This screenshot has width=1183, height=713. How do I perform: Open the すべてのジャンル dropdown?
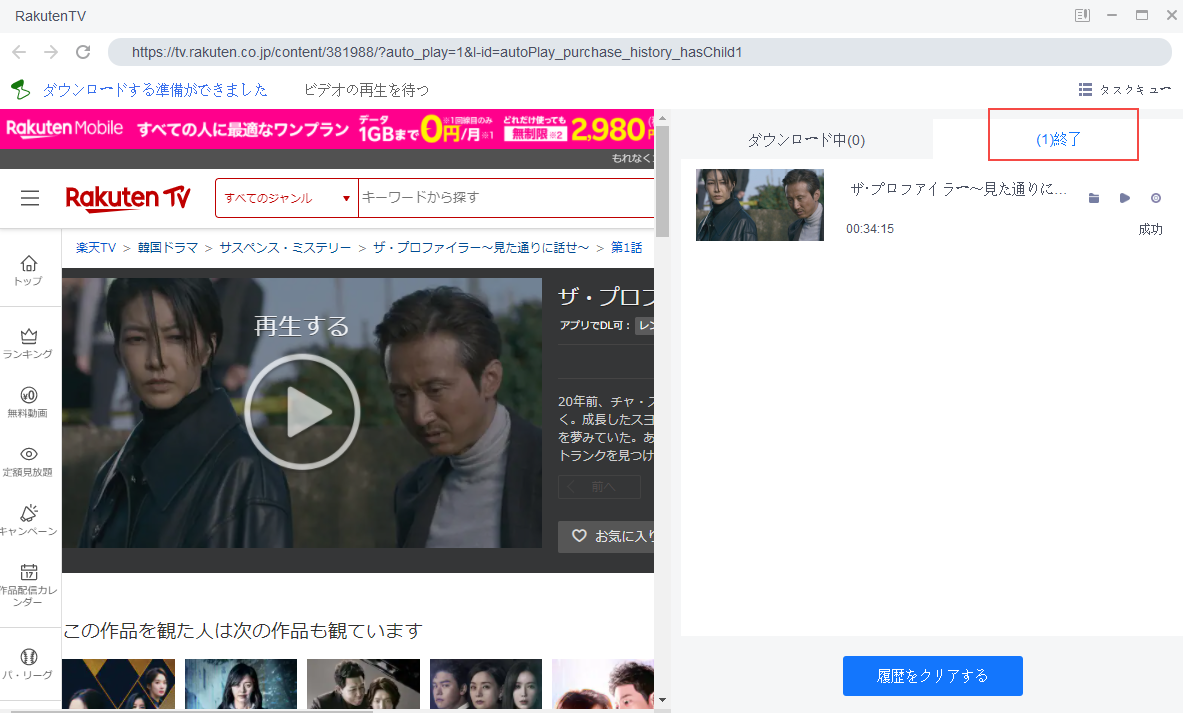(x=287, y=198)
